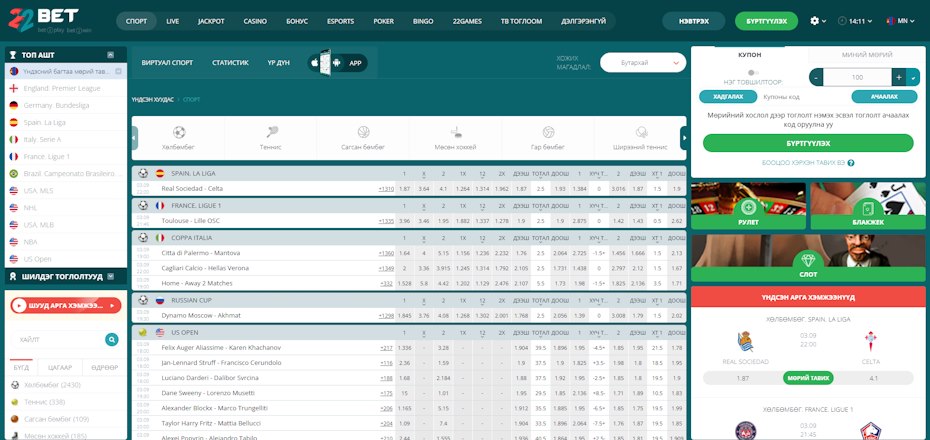Screen dimensions: 930x440
Task: Open the СТАТИСТИК link
Action: click(230, 63)
